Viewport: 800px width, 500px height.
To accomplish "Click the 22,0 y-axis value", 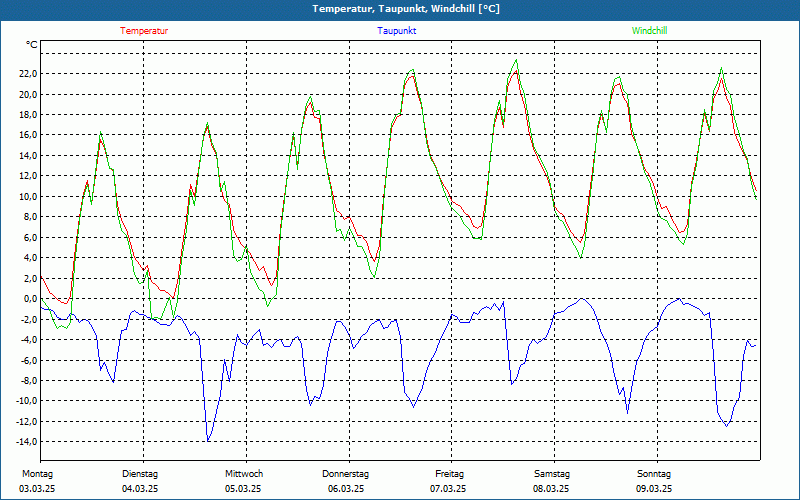I will [28, 73].
